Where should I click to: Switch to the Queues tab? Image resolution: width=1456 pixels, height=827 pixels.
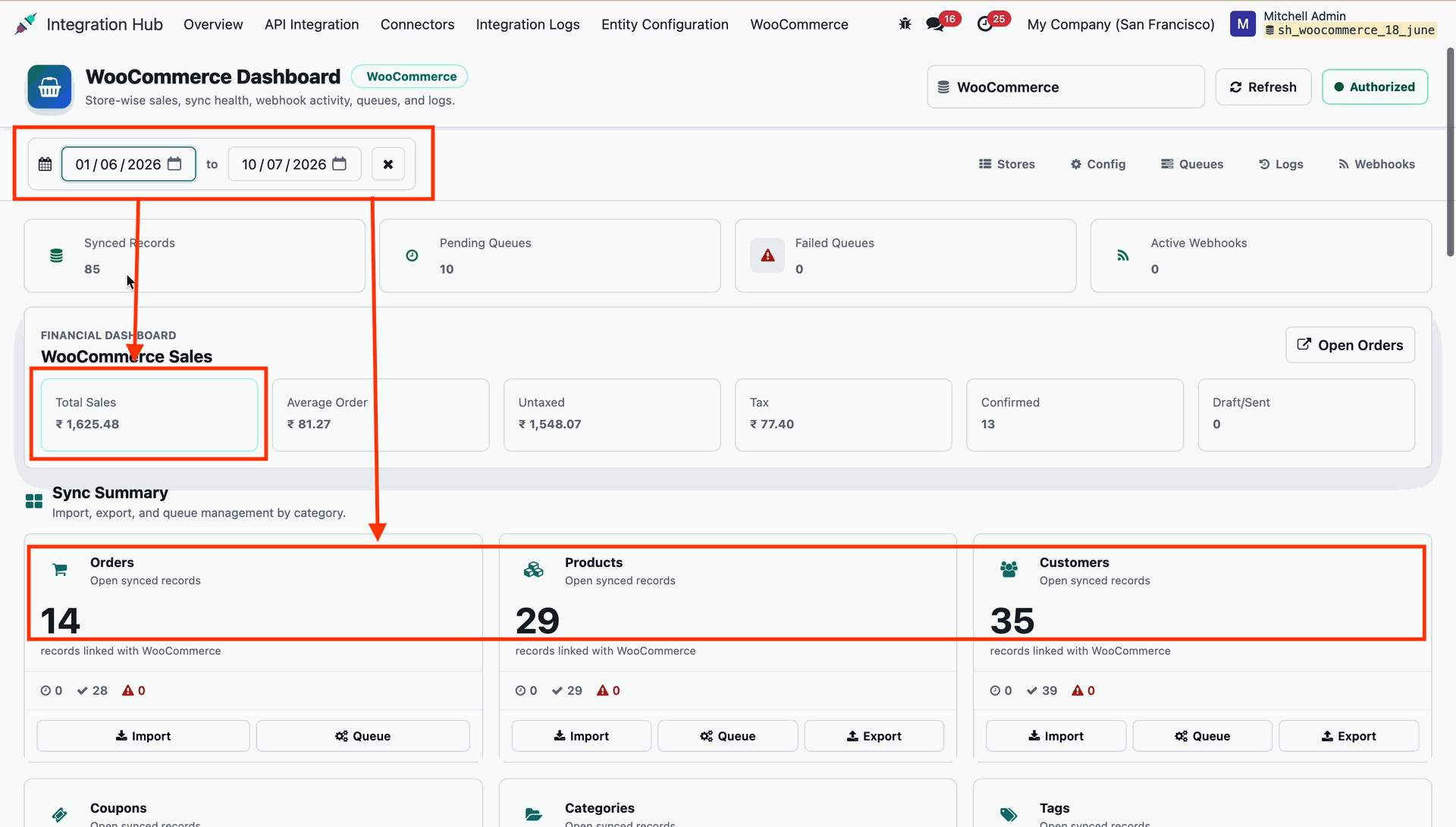[x=1192, y=164]
